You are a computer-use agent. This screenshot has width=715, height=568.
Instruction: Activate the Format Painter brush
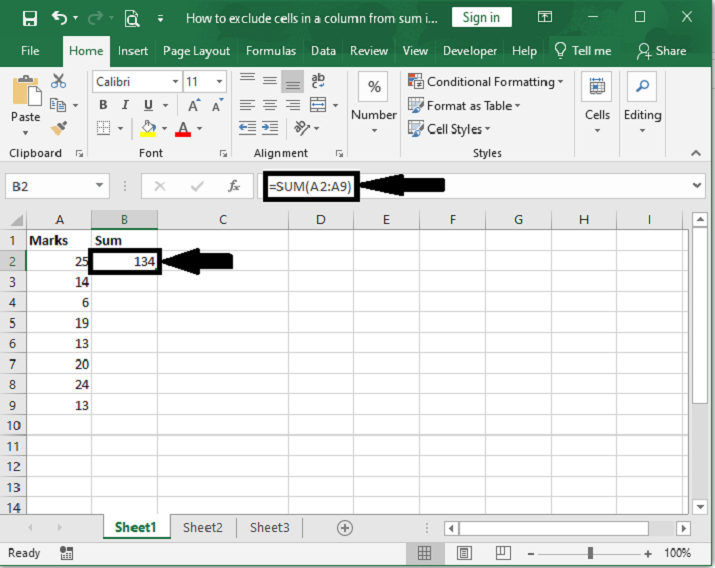pos(59,128)
